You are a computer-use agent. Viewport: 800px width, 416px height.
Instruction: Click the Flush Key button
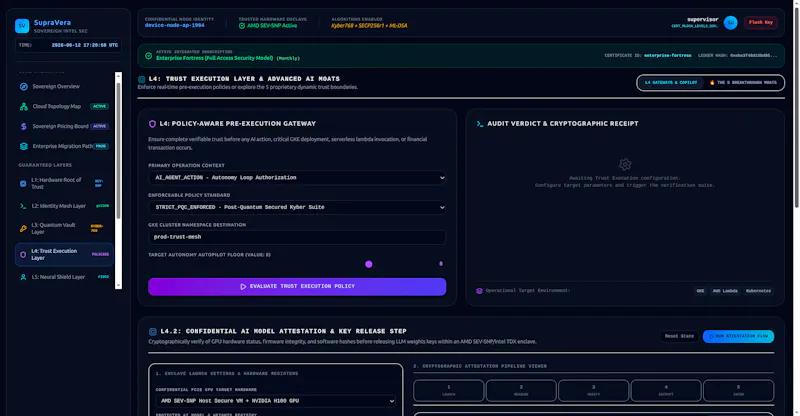pyautogui.click(x=761, y=22)
